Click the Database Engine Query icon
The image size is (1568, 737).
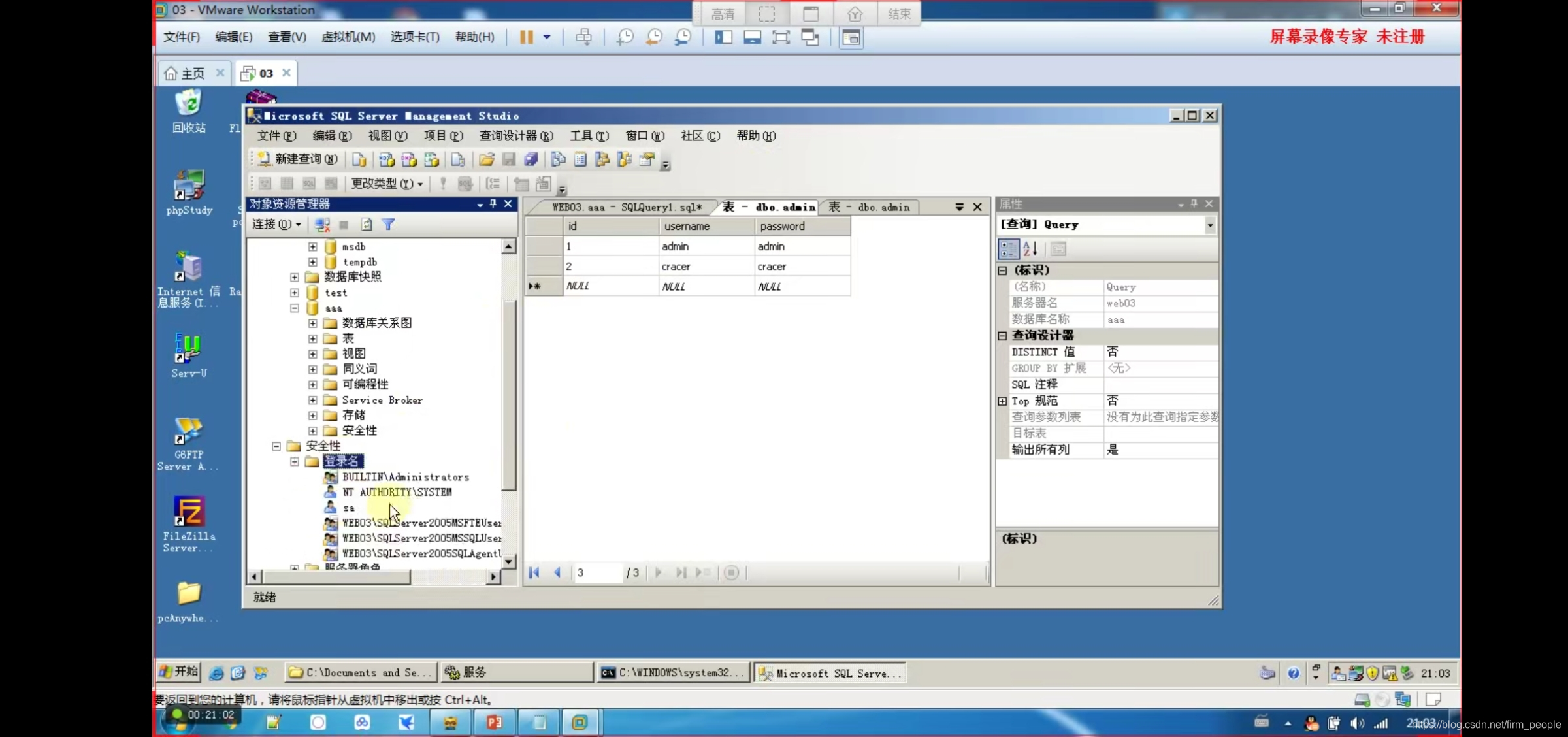359,159
